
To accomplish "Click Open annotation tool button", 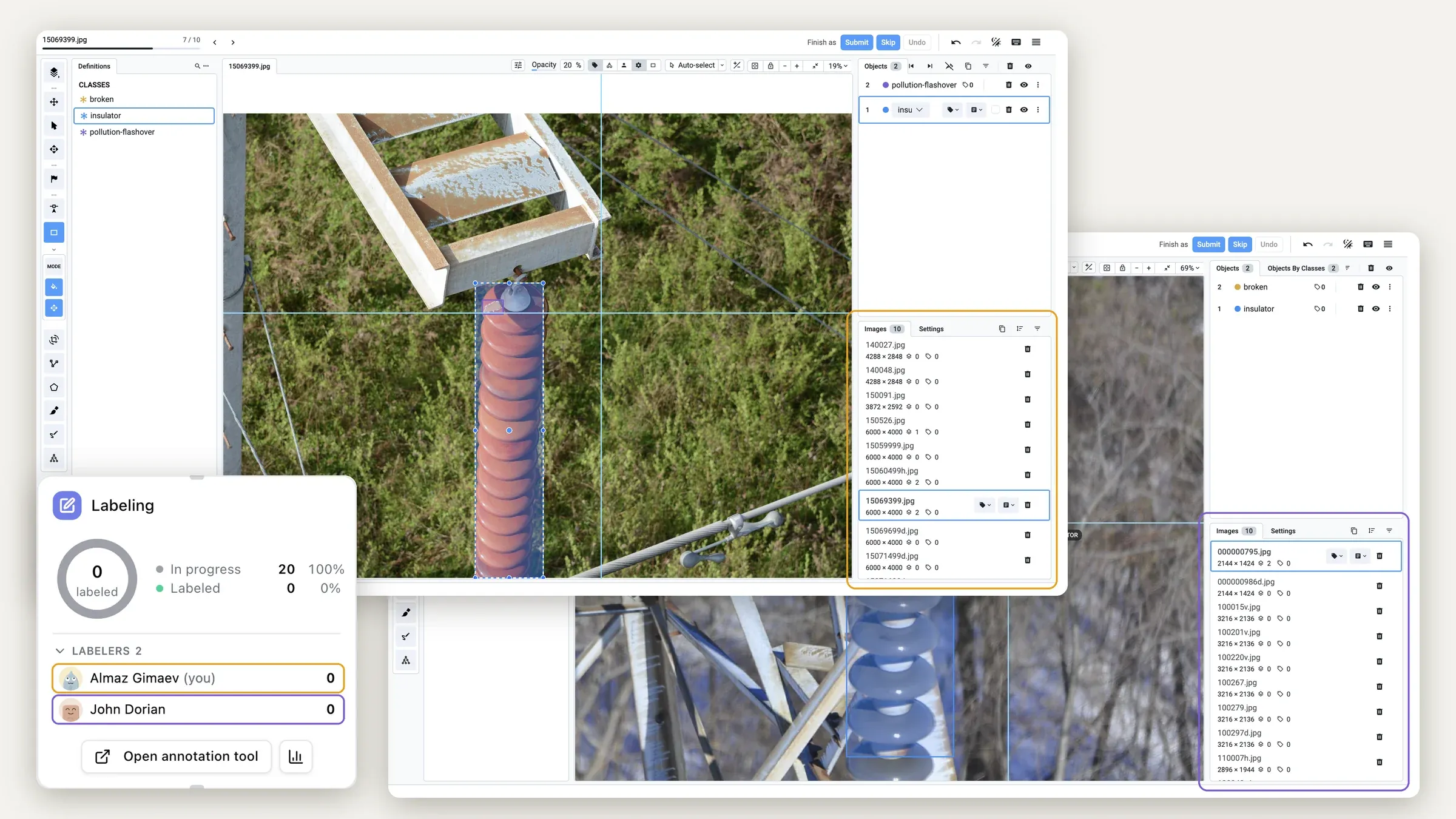I will coord(177,757).
